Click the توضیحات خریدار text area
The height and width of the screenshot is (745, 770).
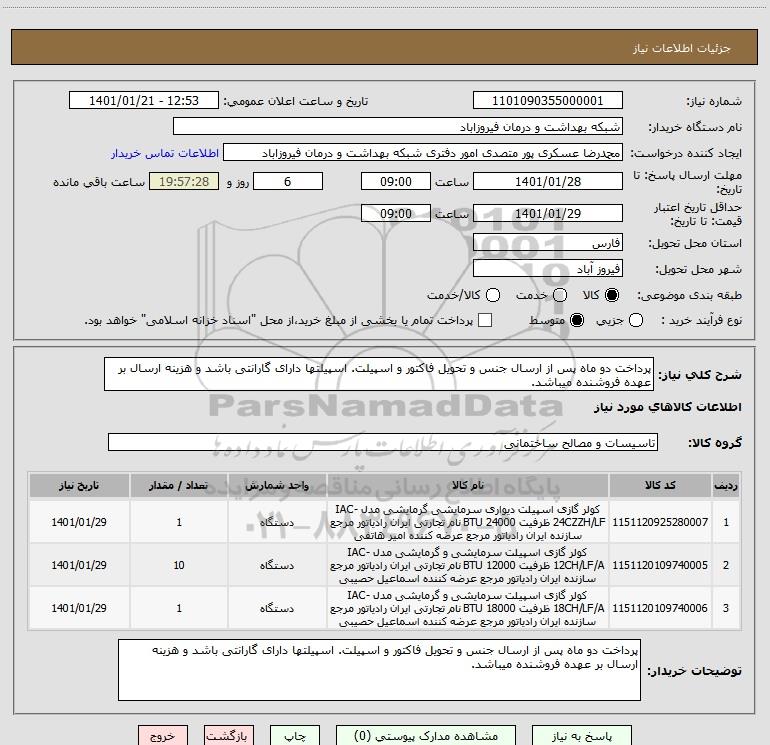(x=379, y=670)
